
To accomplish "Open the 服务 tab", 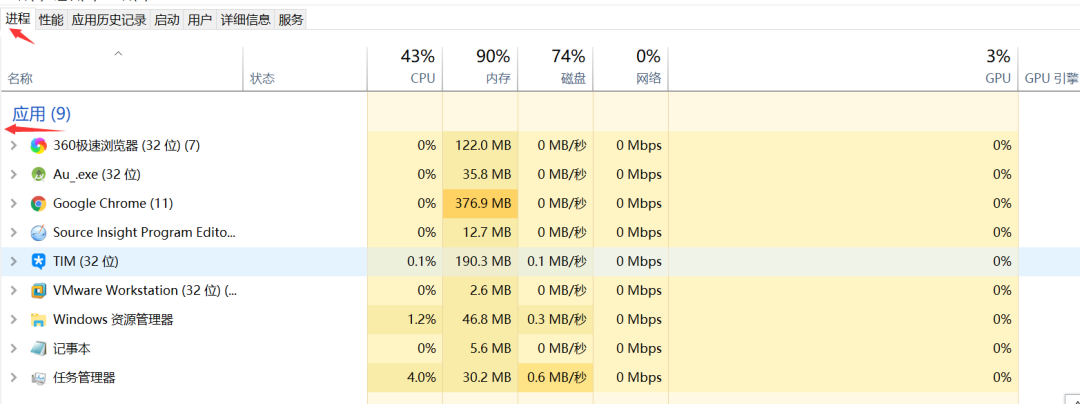I will pos(291,19).
